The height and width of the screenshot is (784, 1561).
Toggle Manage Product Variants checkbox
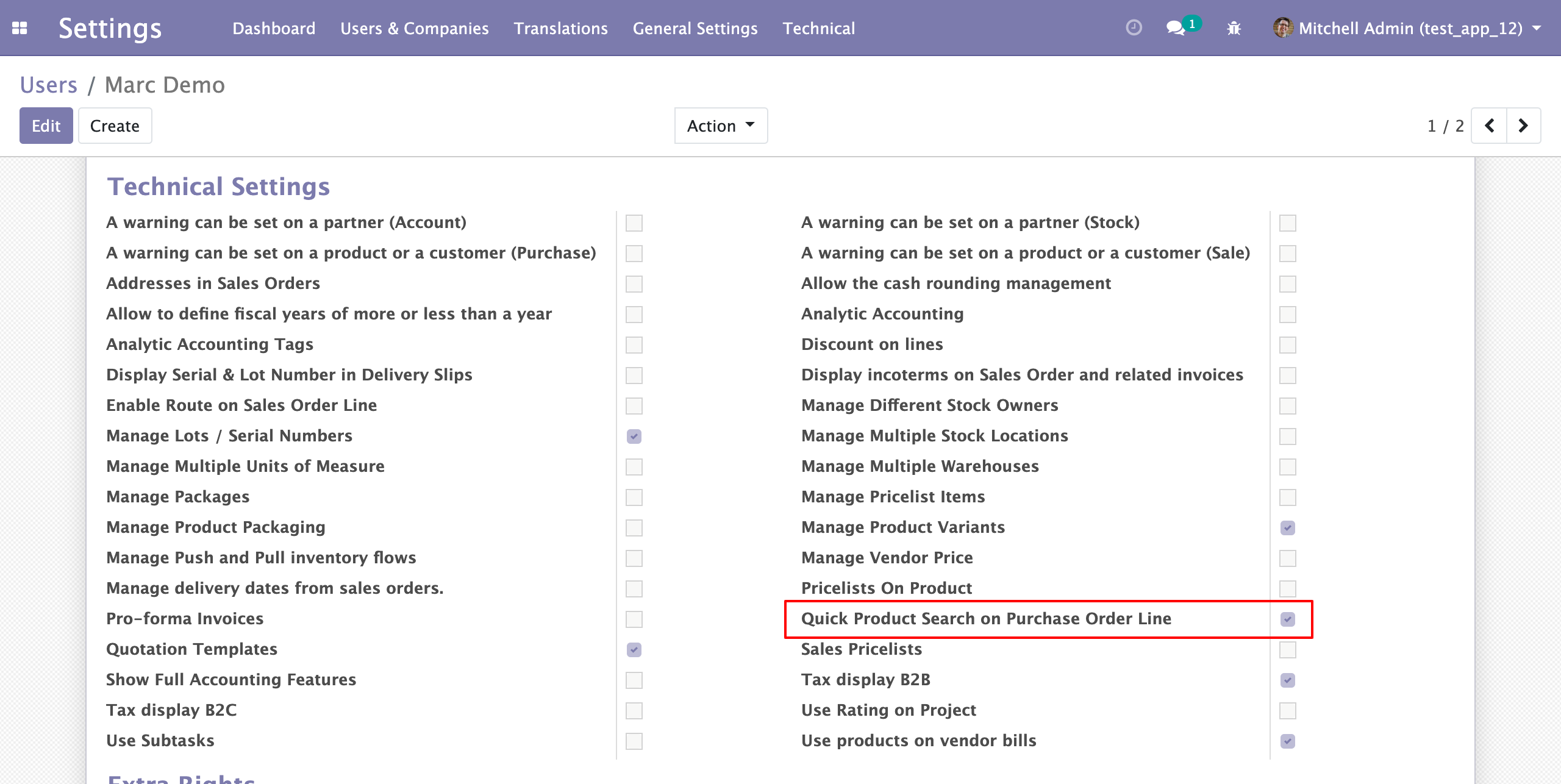tap(1287, 528)
